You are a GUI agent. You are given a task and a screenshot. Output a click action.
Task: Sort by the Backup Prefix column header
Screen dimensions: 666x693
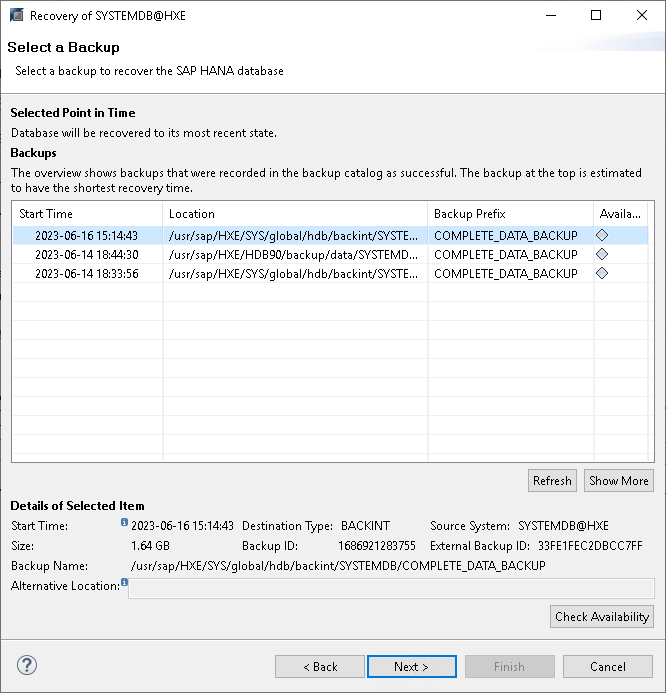click(x=510, y=214)
